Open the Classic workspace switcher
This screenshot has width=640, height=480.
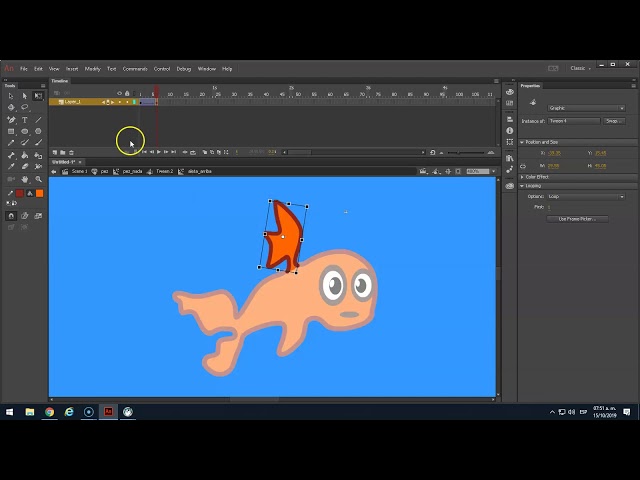[x=580, y=68]
